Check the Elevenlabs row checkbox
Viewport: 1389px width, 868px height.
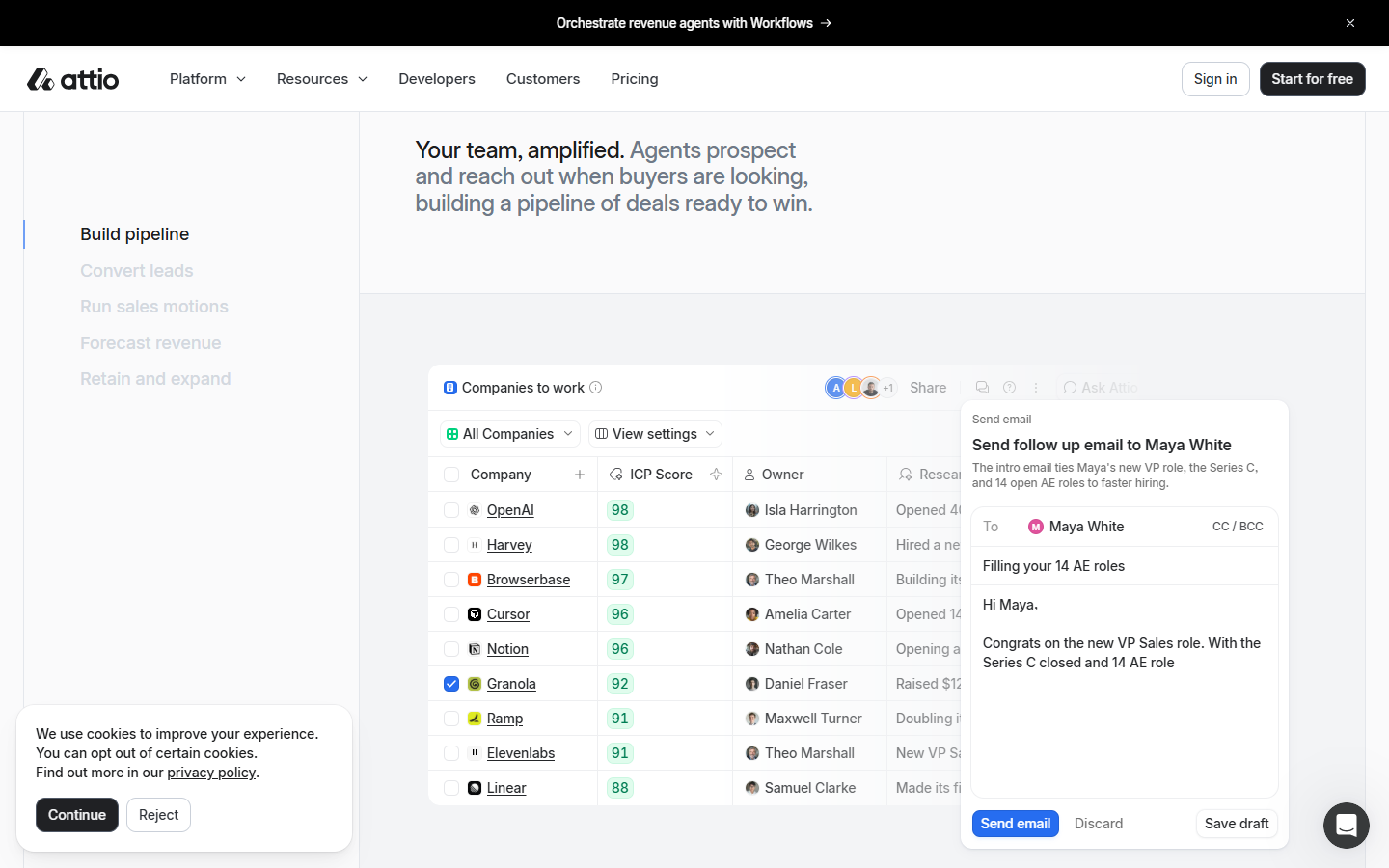tap(451, 753)
